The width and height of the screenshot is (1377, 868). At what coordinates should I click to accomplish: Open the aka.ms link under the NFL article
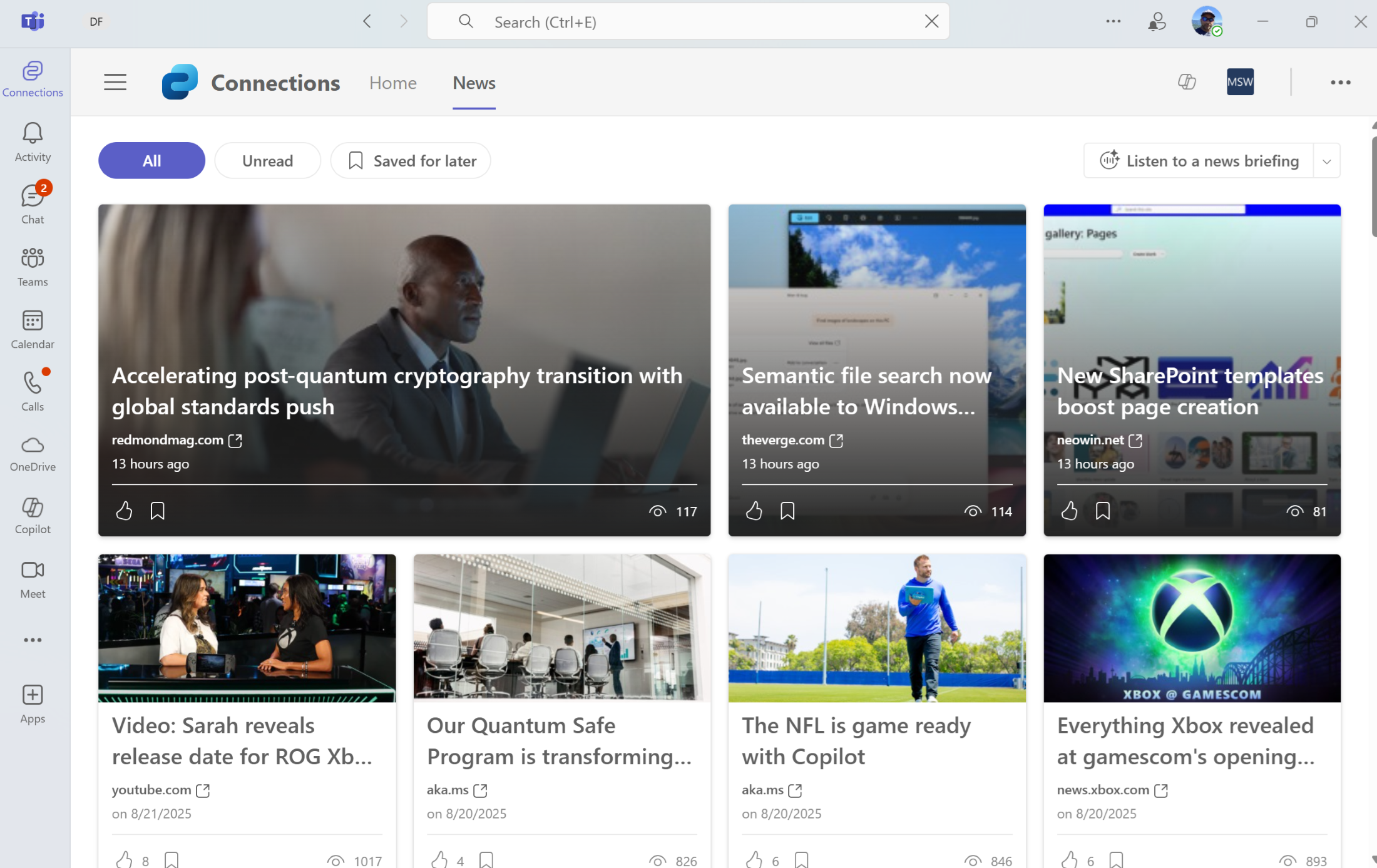point(772,790)
